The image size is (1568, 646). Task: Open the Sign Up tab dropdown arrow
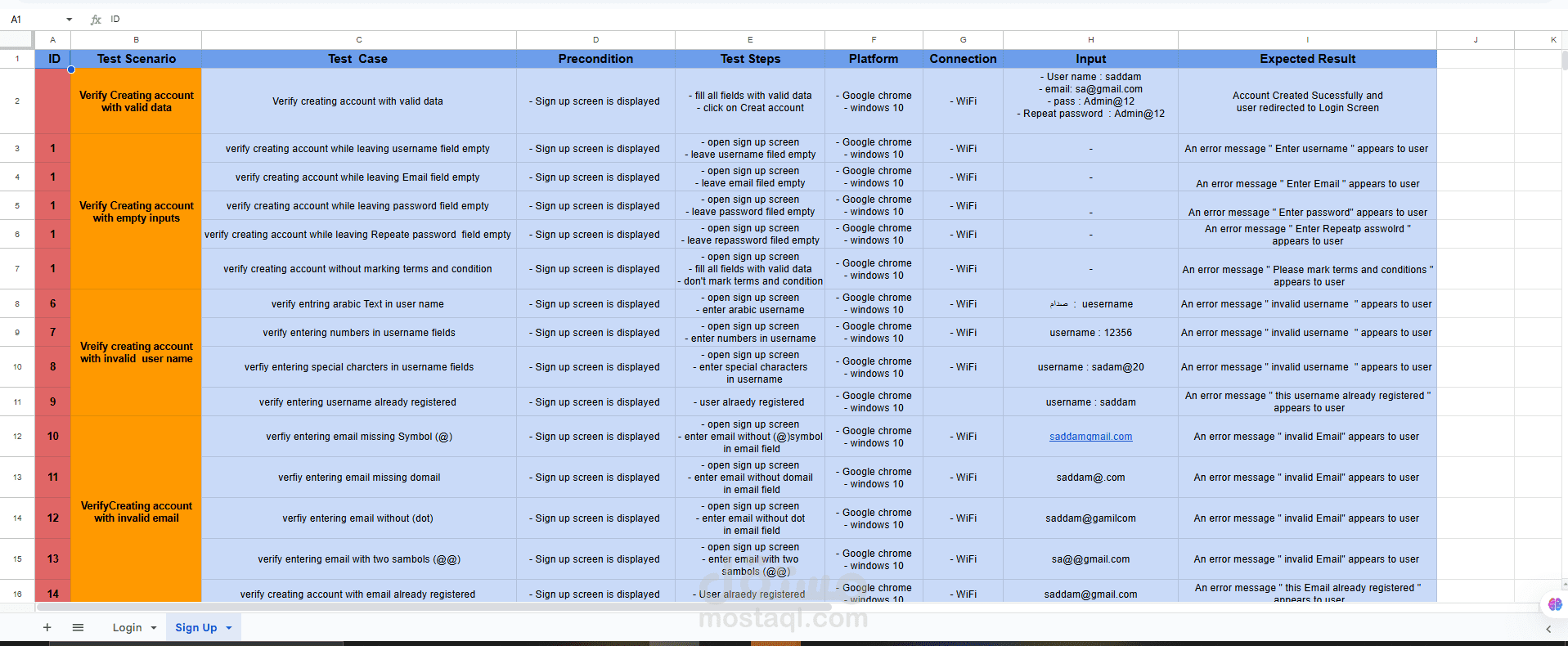229,628
